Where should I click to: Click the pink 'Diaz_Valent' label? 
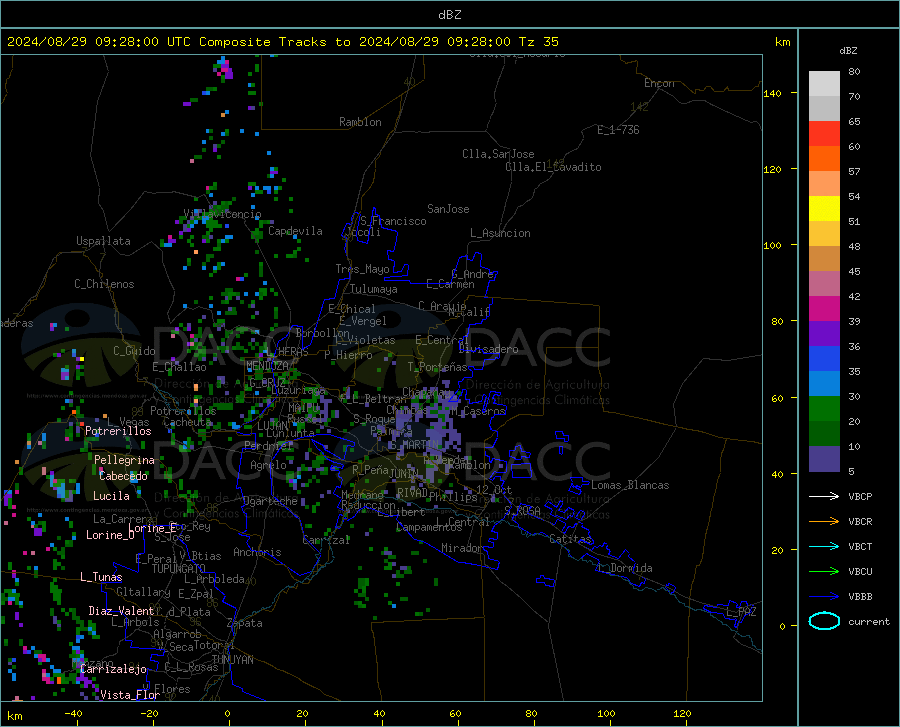point(121,611)
